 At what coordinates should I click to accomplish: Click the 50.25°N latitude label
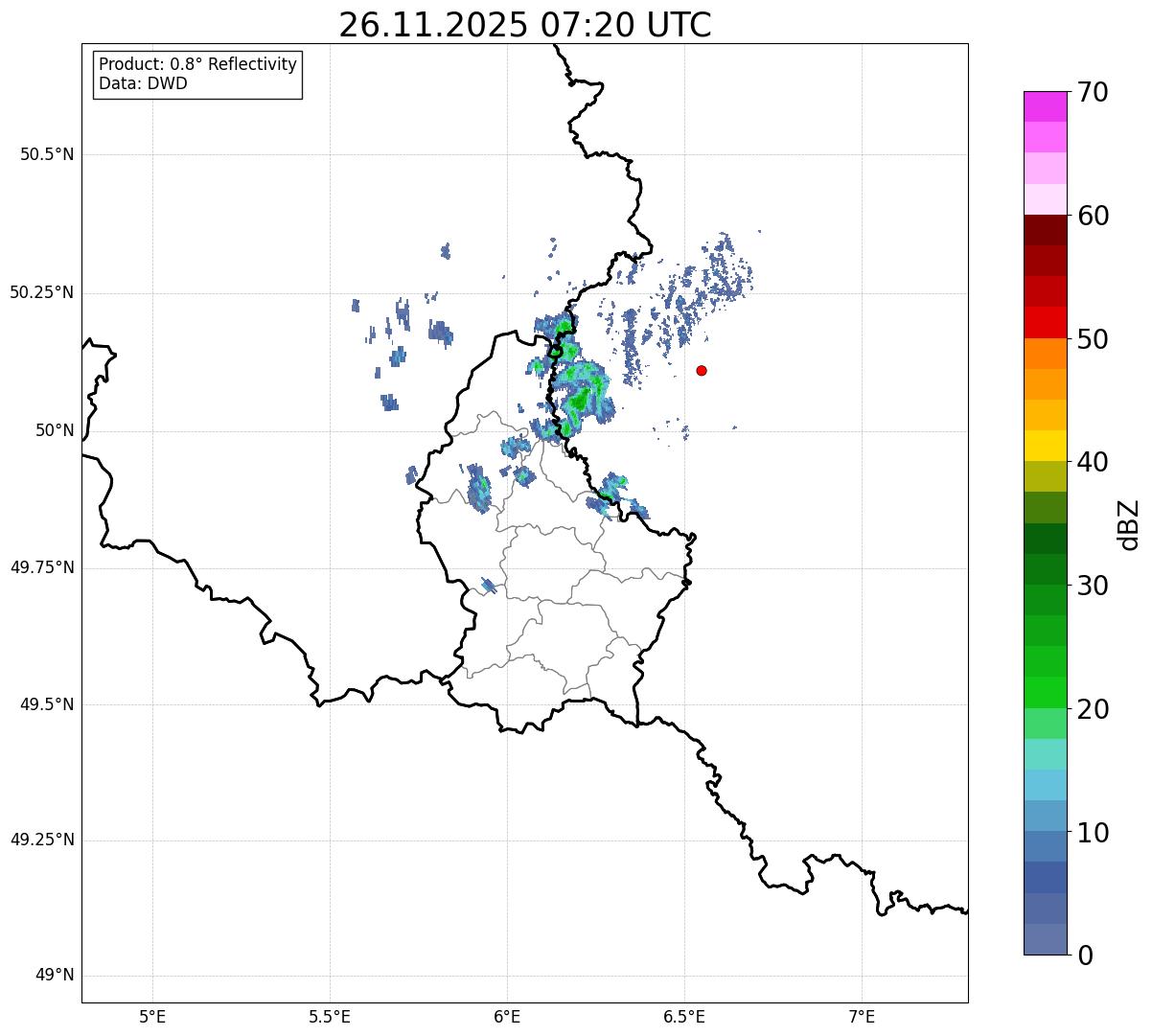[x=42, y=292]
